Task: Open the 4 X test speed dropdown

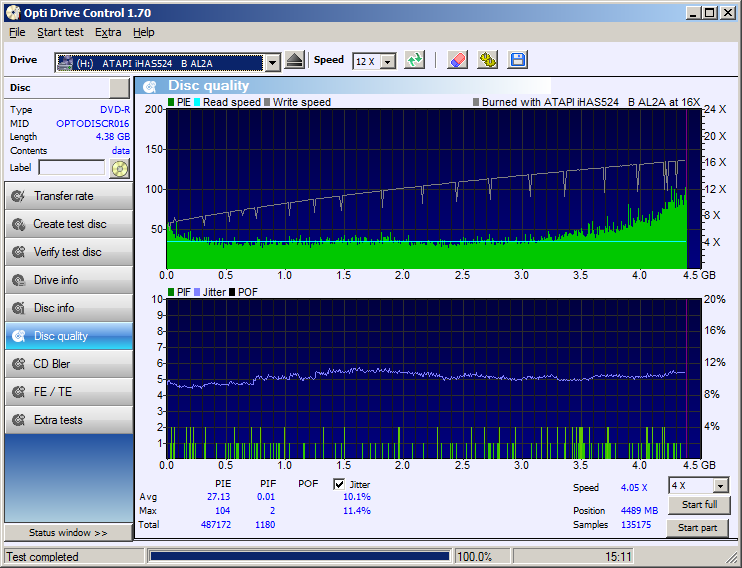Action: pyautogui.click(x=721, y=486)
